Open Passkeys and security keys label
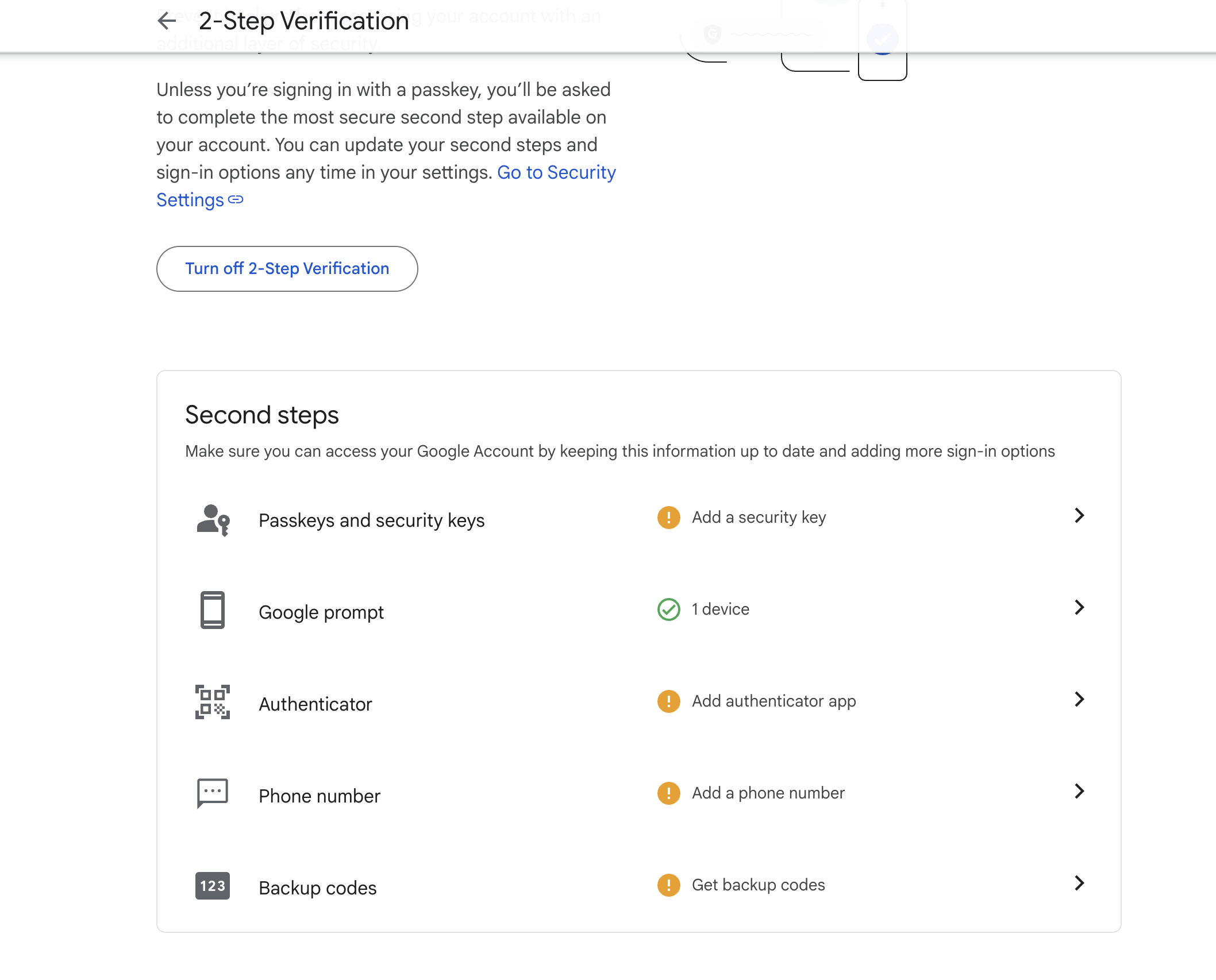 coord(372,520)
